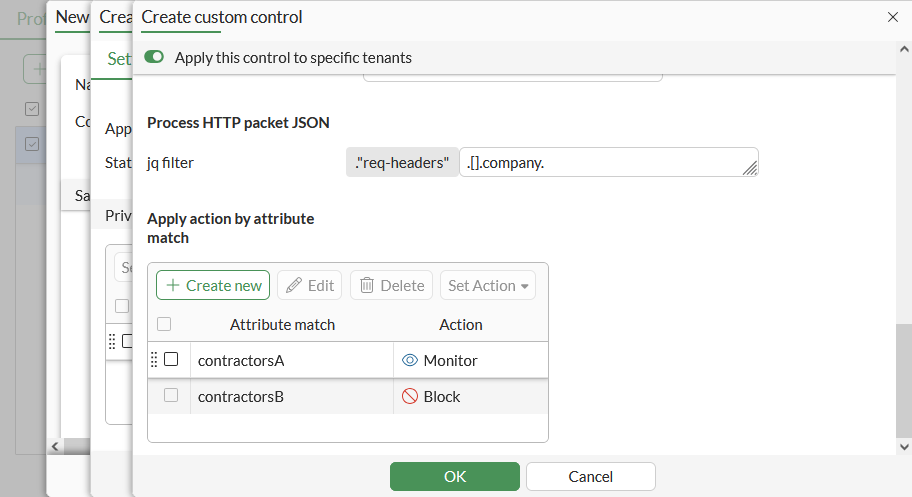The image size is (912, 497).
Task: Click the Action column header
Action: tap(461, 325)
